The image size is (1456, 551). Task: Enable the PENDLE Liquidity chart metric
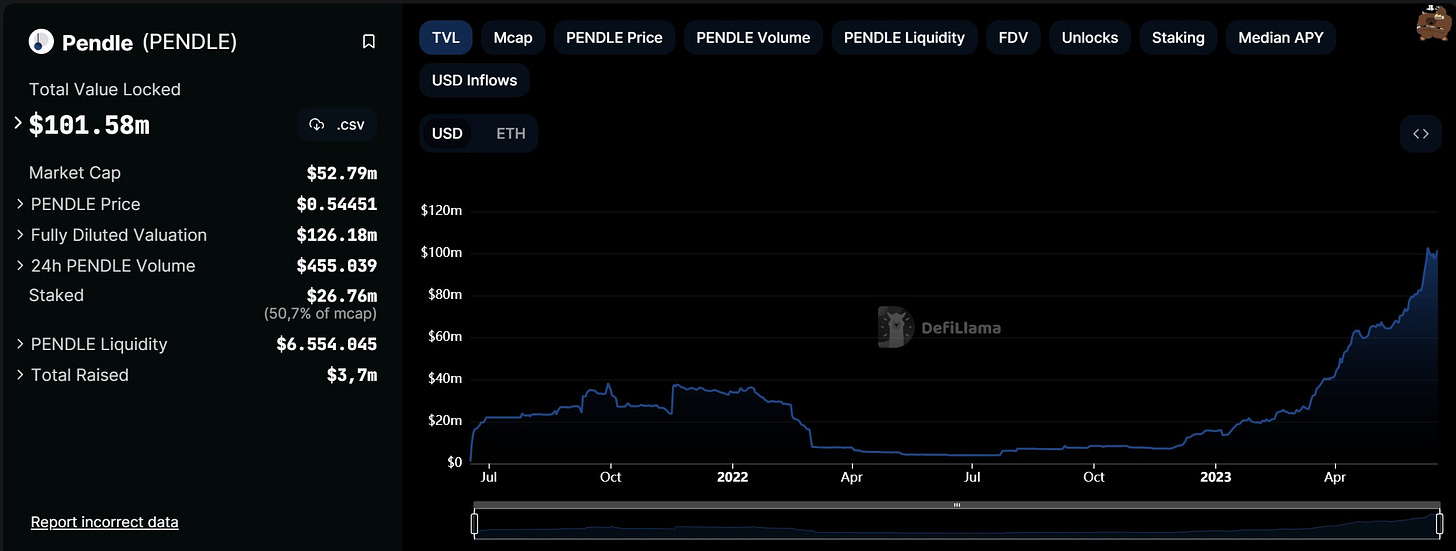(904, 38)
